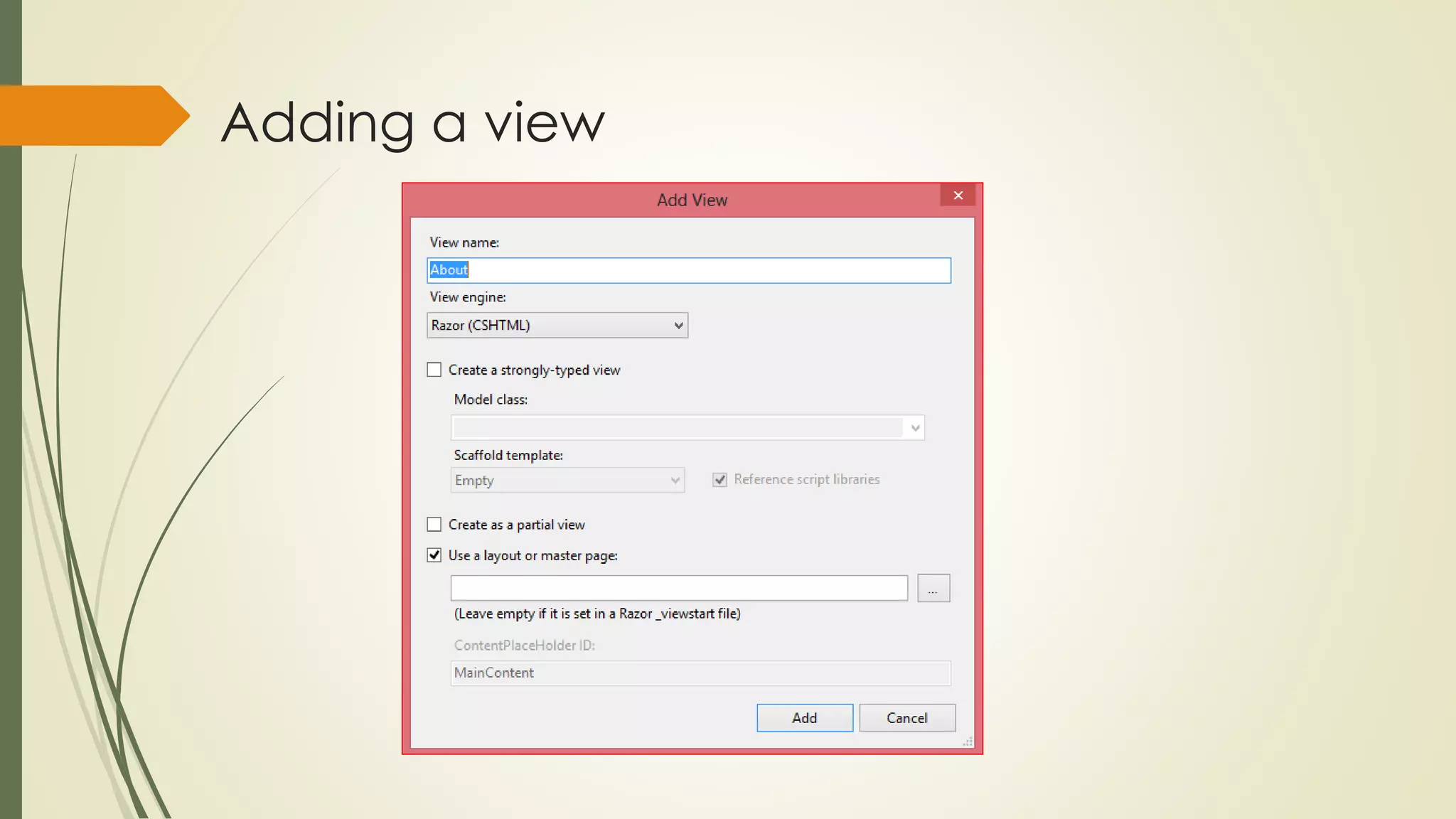The height and width of the screenshot is (819, 1456).
Task: Click the Add View title bar text
Action: (x=692, y=200)
